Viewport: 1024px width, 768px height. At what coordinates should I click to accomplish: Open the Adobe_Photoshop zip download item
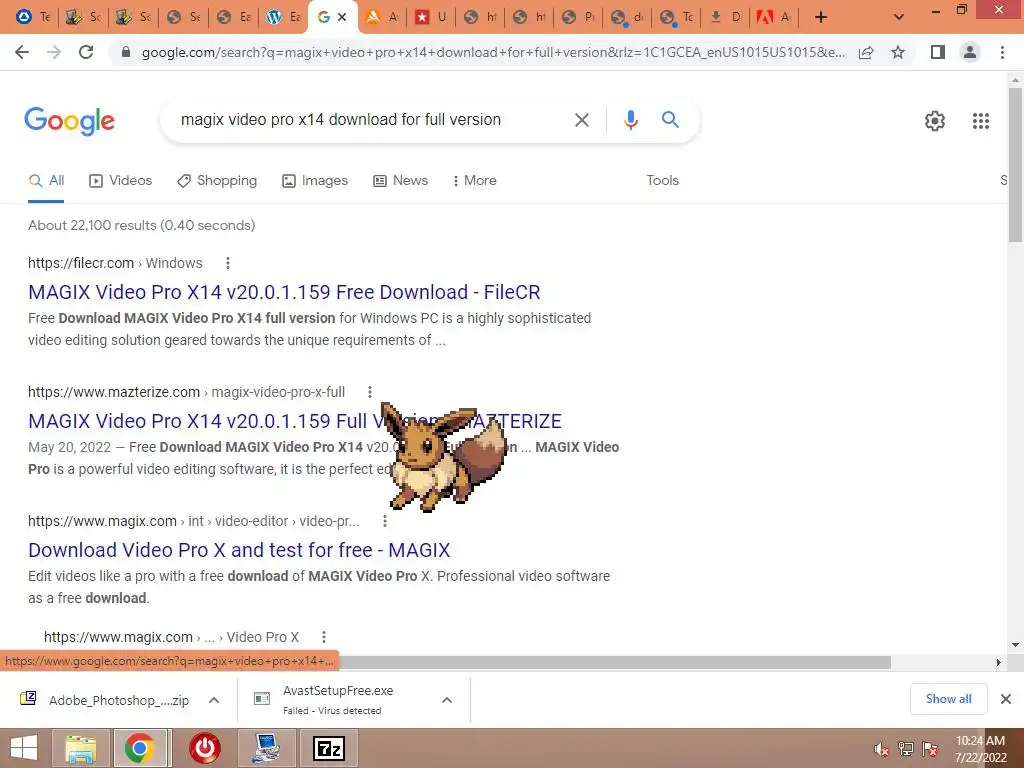coord(104,700)
